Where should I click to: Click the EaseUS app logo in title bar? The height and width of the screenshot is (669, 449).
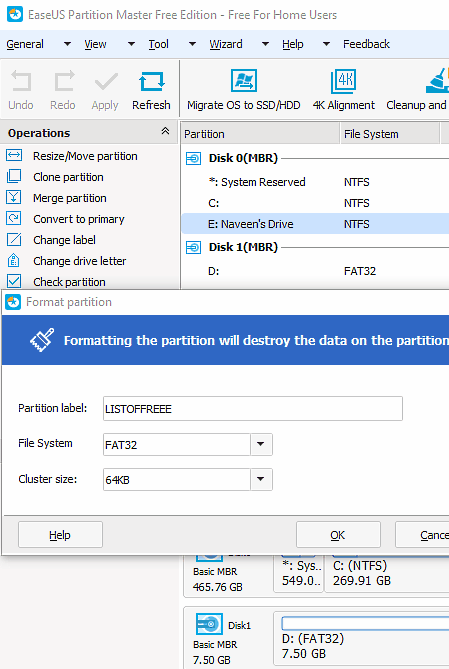(x=15, y=15)
